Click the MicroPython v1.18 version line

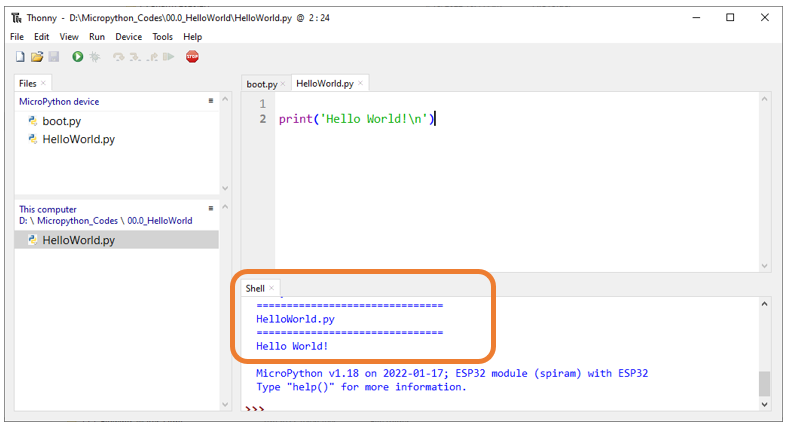coord(452,374)
